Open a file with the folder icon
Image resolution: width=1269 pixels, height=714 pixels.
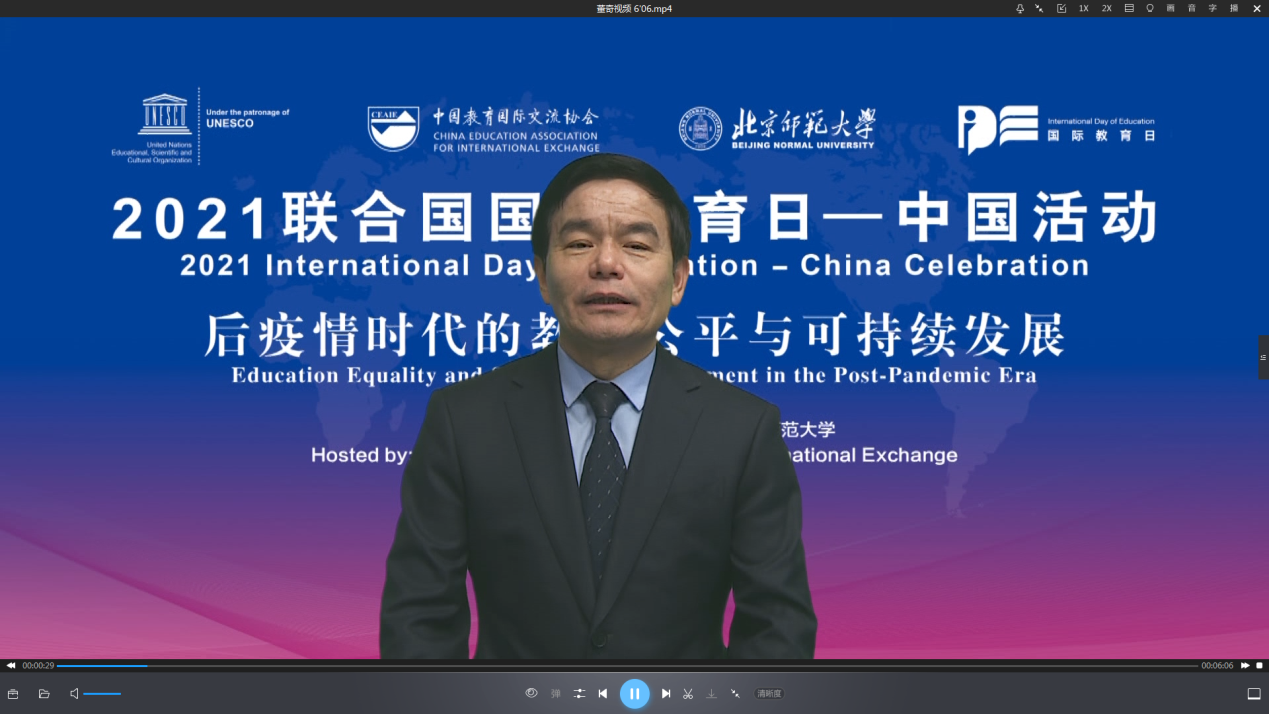[44, 694]
